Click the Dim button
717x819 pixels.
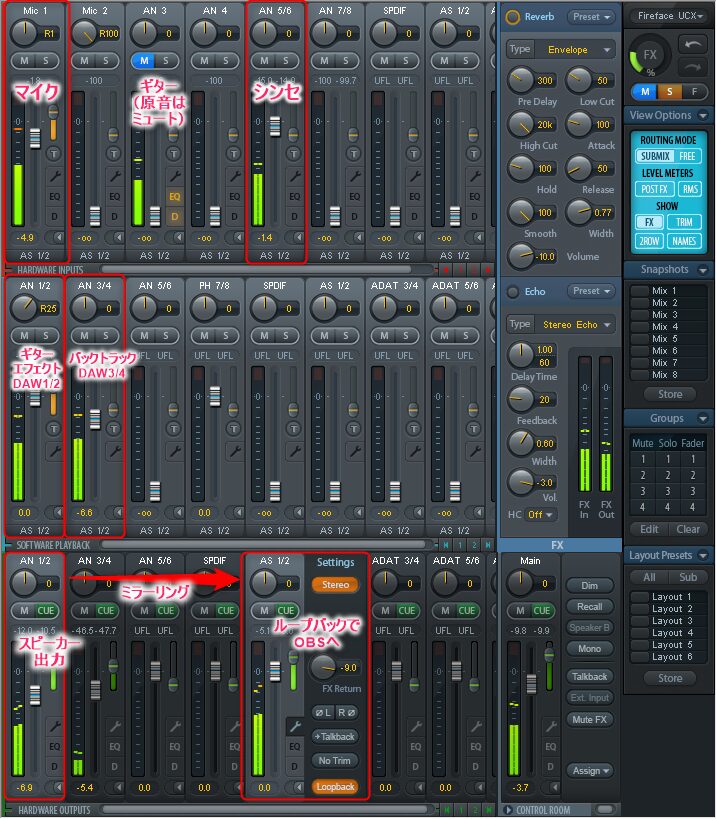click(x=590, y=586)
